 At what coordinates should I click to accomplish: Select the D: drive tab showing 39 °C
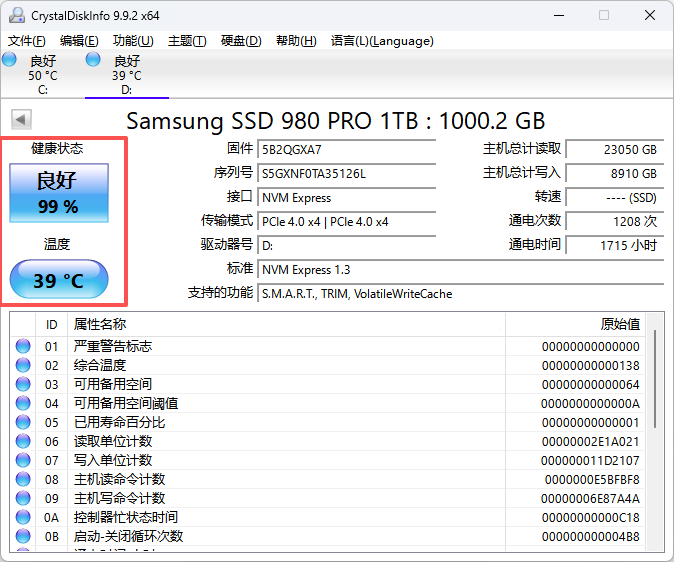[x=127, y=74]
